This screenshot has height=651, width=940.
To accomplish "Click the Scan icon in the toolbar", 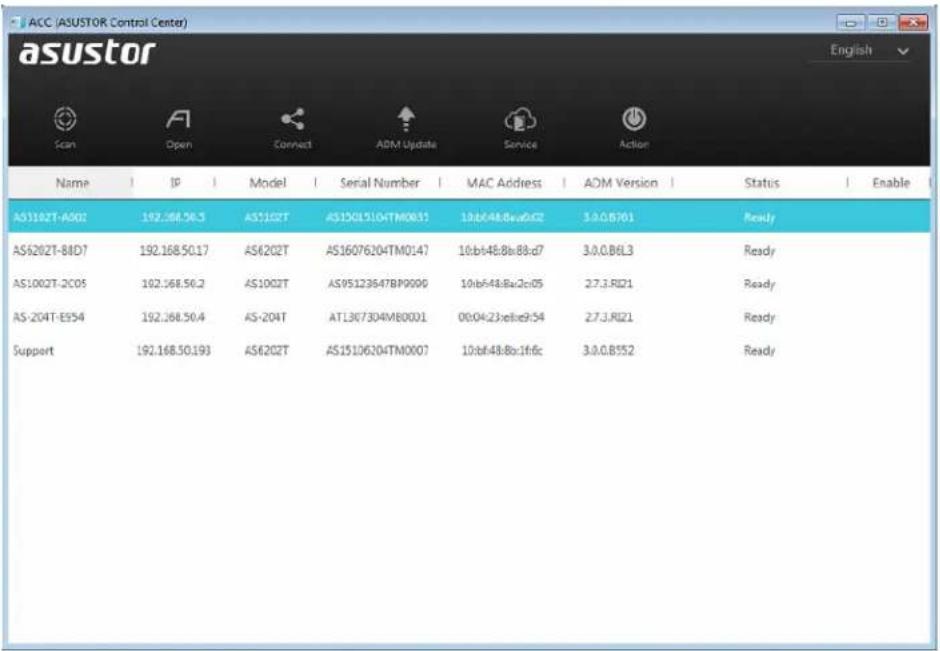I will [x=65, y=119].
